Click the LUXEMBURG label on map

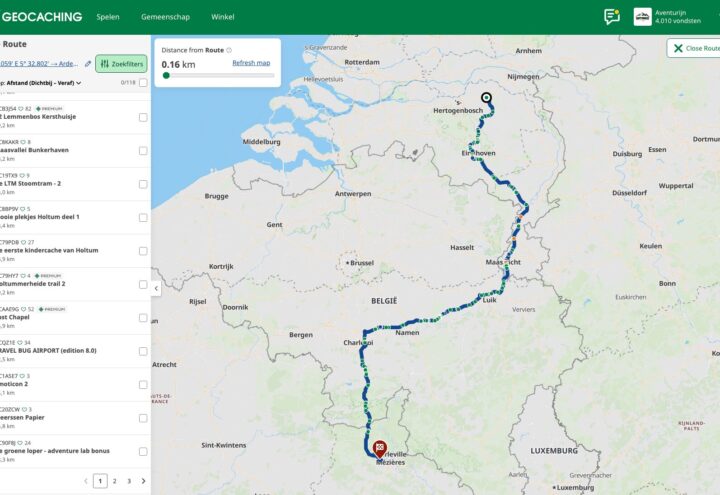[x=554, y=450]
